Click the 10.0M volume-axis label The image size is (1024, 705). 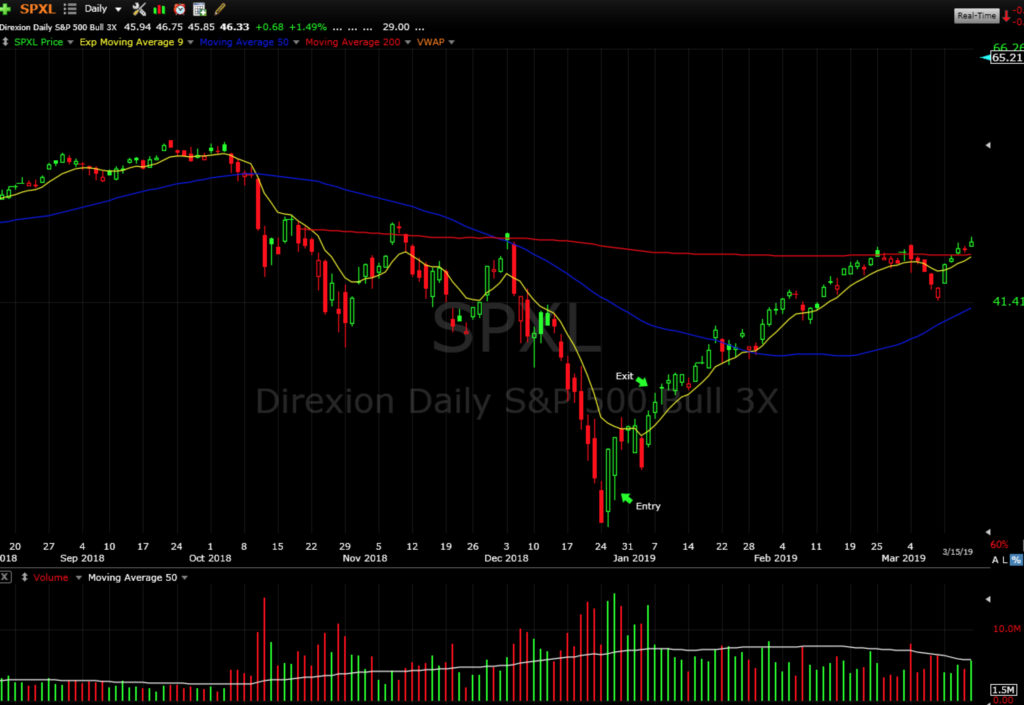[x=1006, y=629]
